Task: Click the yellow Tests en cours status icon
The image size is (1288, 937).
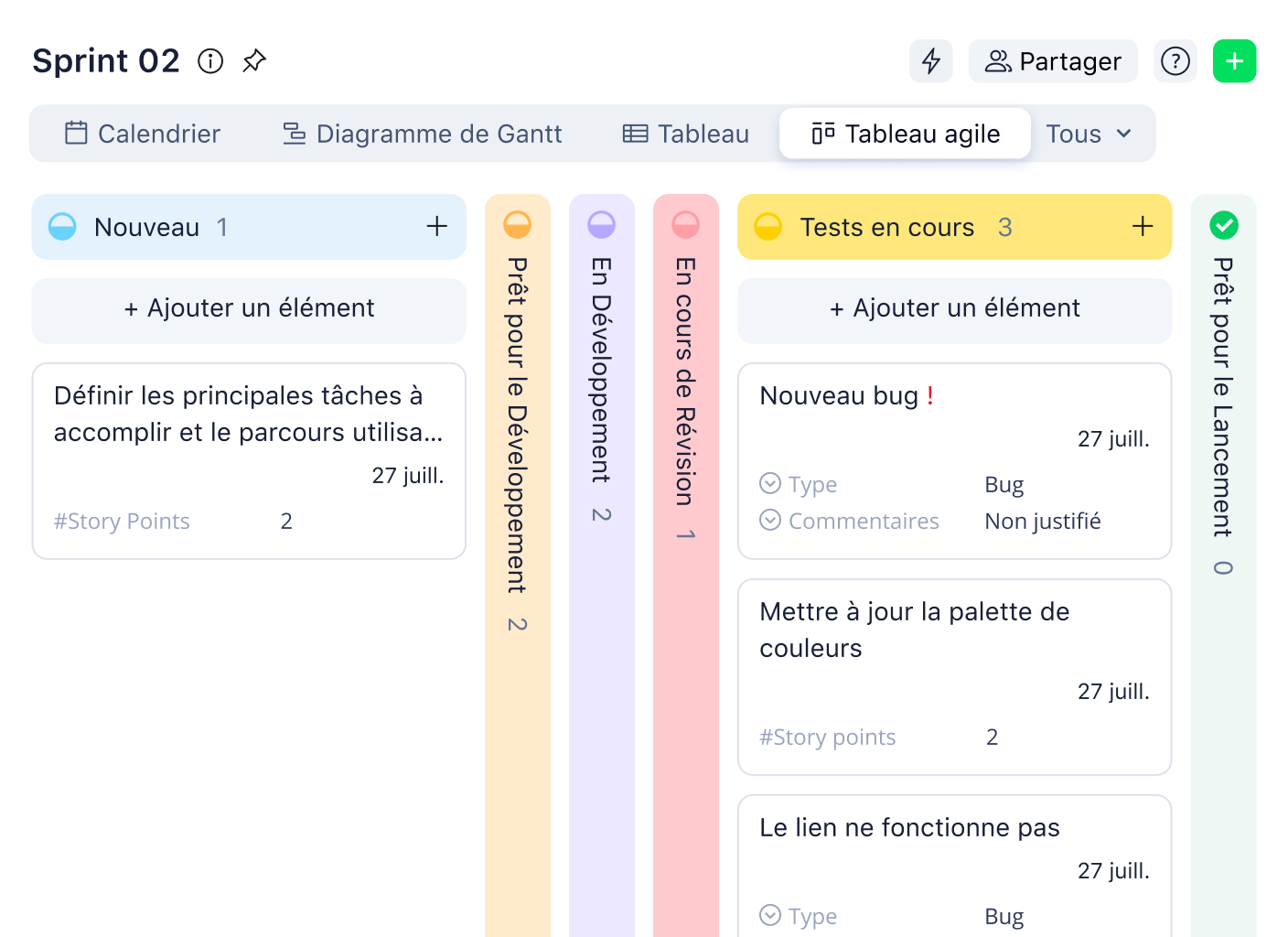Action: (768, 227)
